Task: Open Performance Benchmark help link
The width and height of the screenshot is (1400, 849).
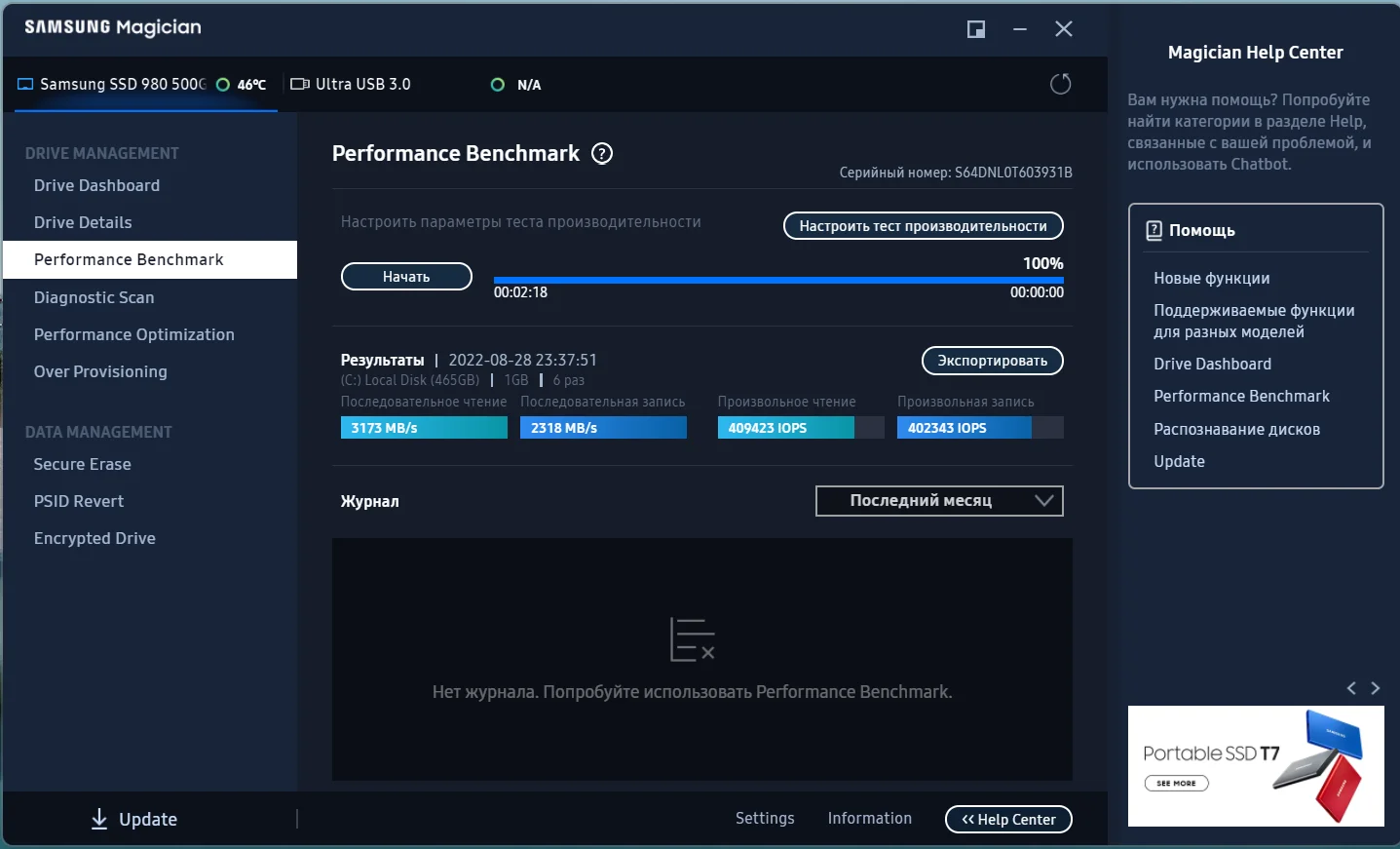Action: (x=1241, y=396)
